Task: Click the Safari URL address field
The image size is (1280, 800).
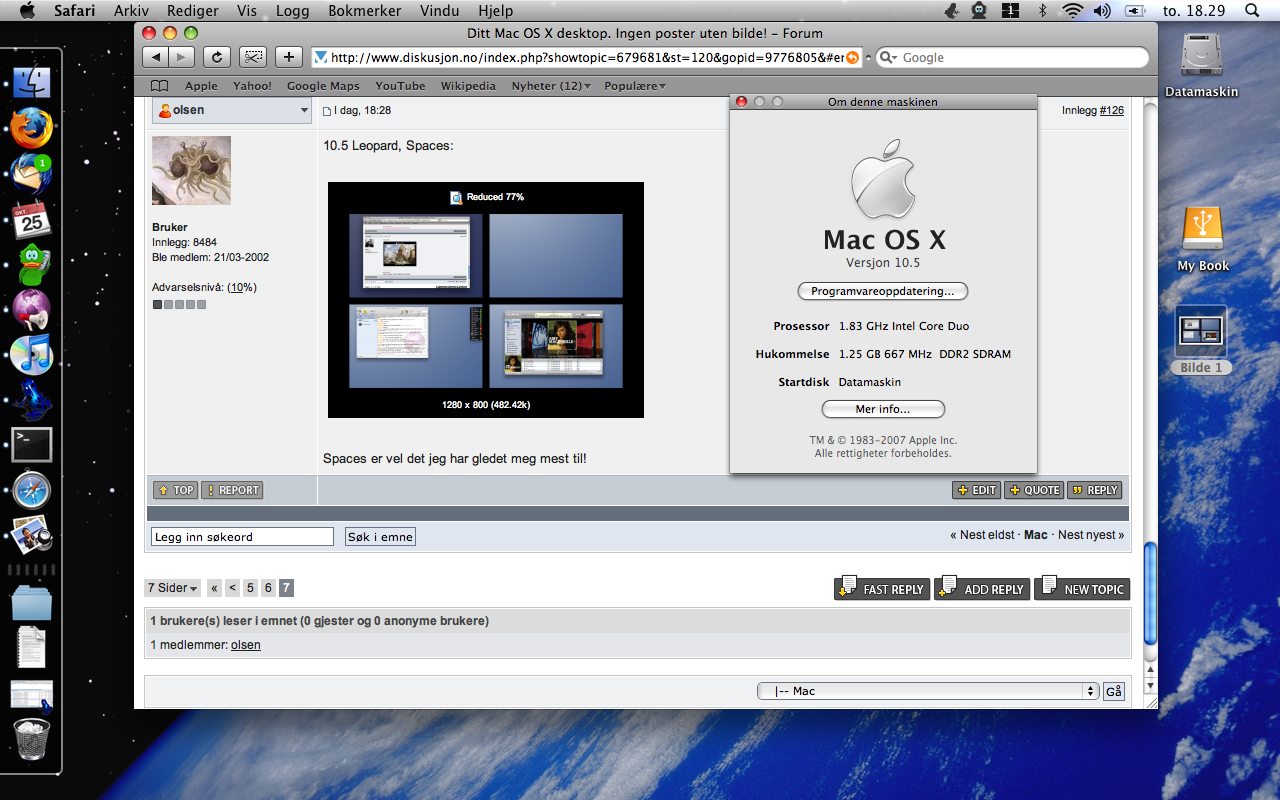Action: tap(585, 58)
